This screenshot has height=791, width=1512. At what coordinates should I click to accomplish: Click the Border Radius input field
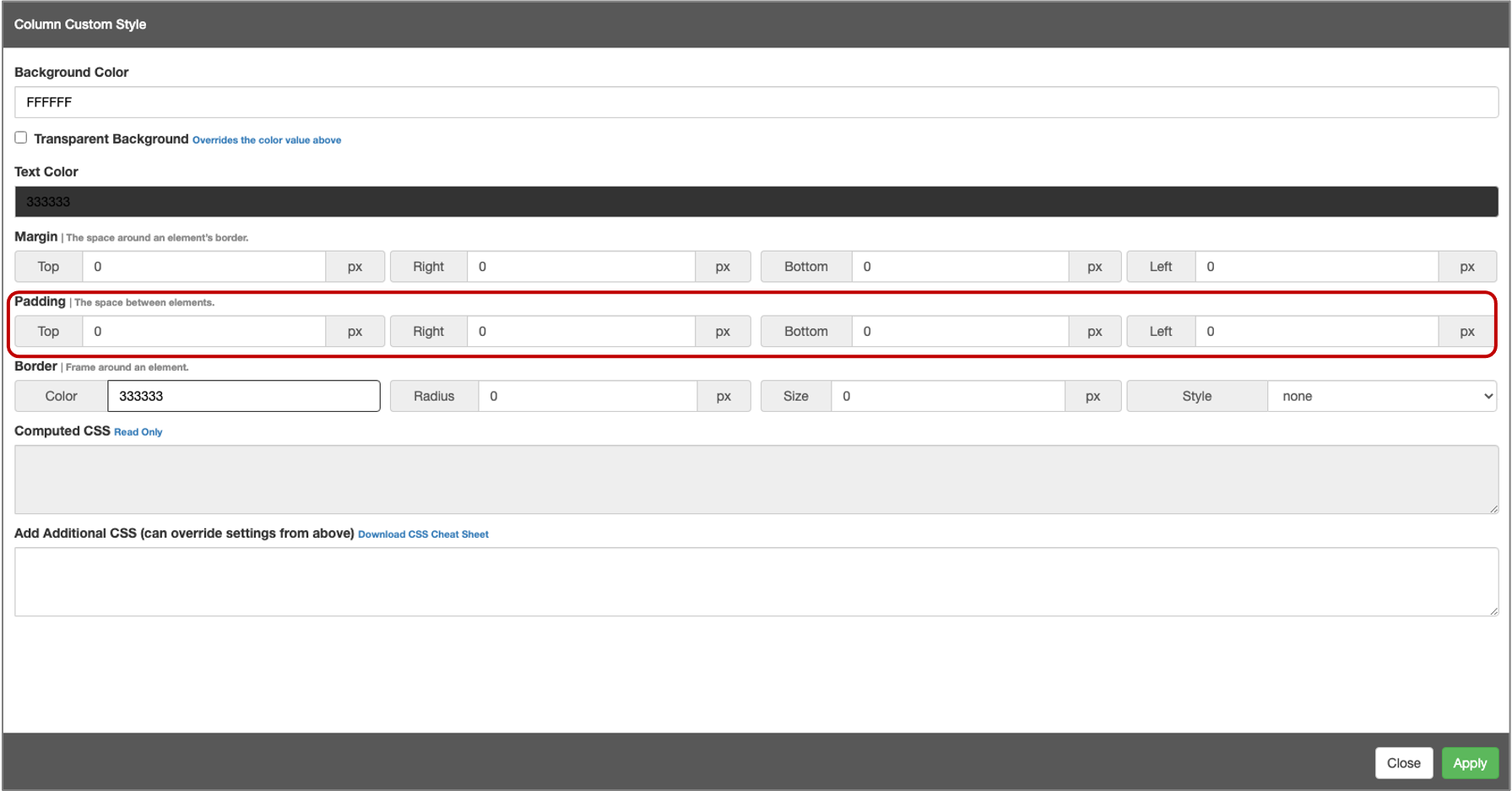point(587,396)
